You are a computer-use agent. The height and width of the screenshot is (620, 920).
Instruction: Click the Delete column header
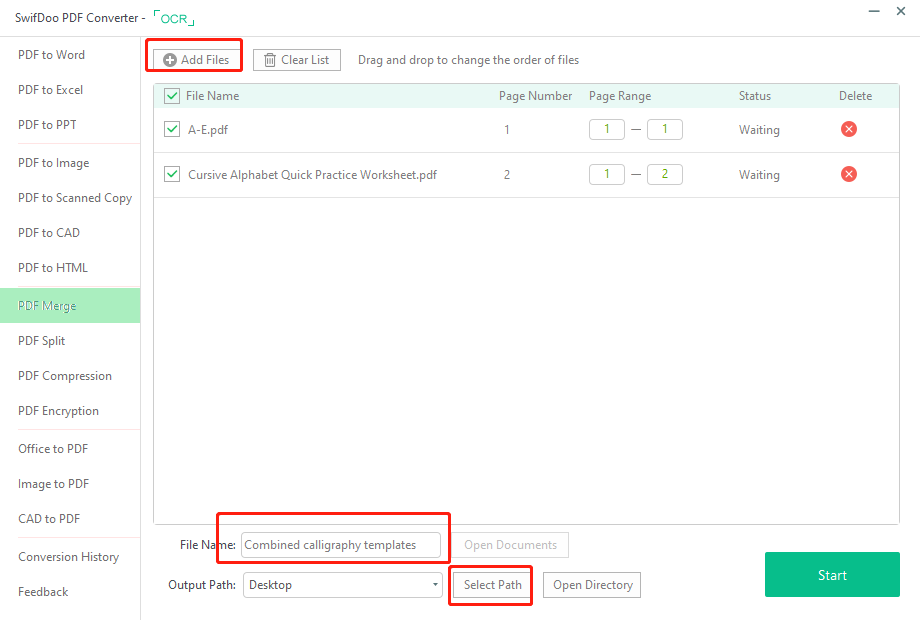(x=855, y=96)
